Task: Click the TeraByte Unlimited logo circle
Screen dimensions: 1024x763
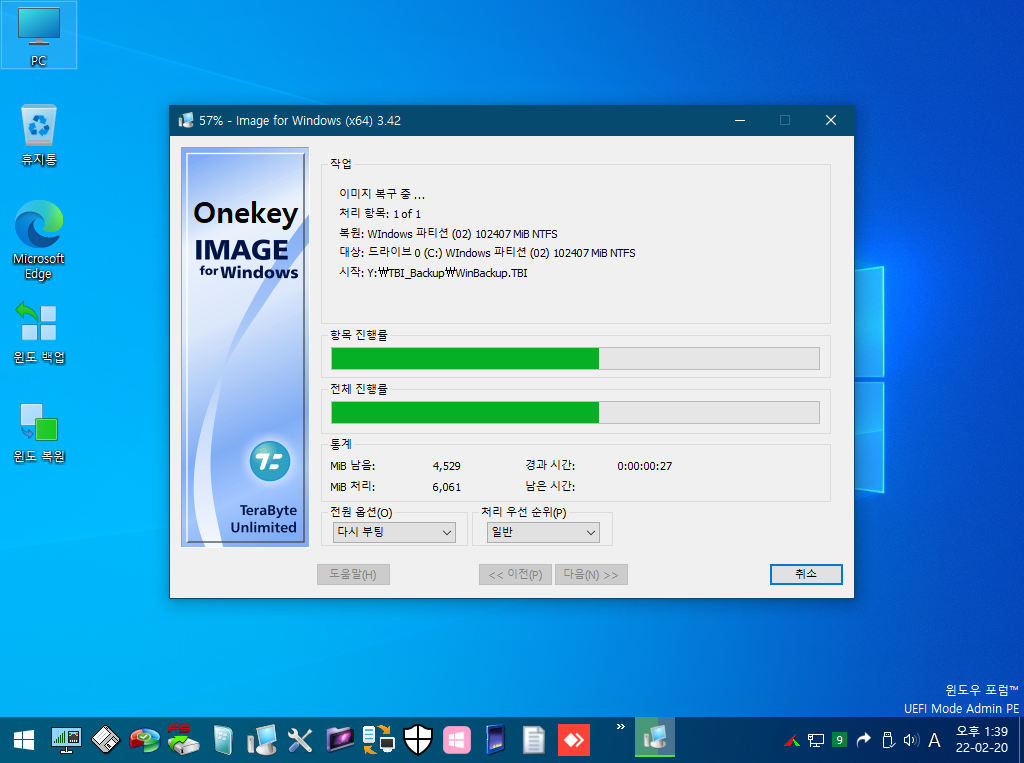Action: tap(270, 461)
